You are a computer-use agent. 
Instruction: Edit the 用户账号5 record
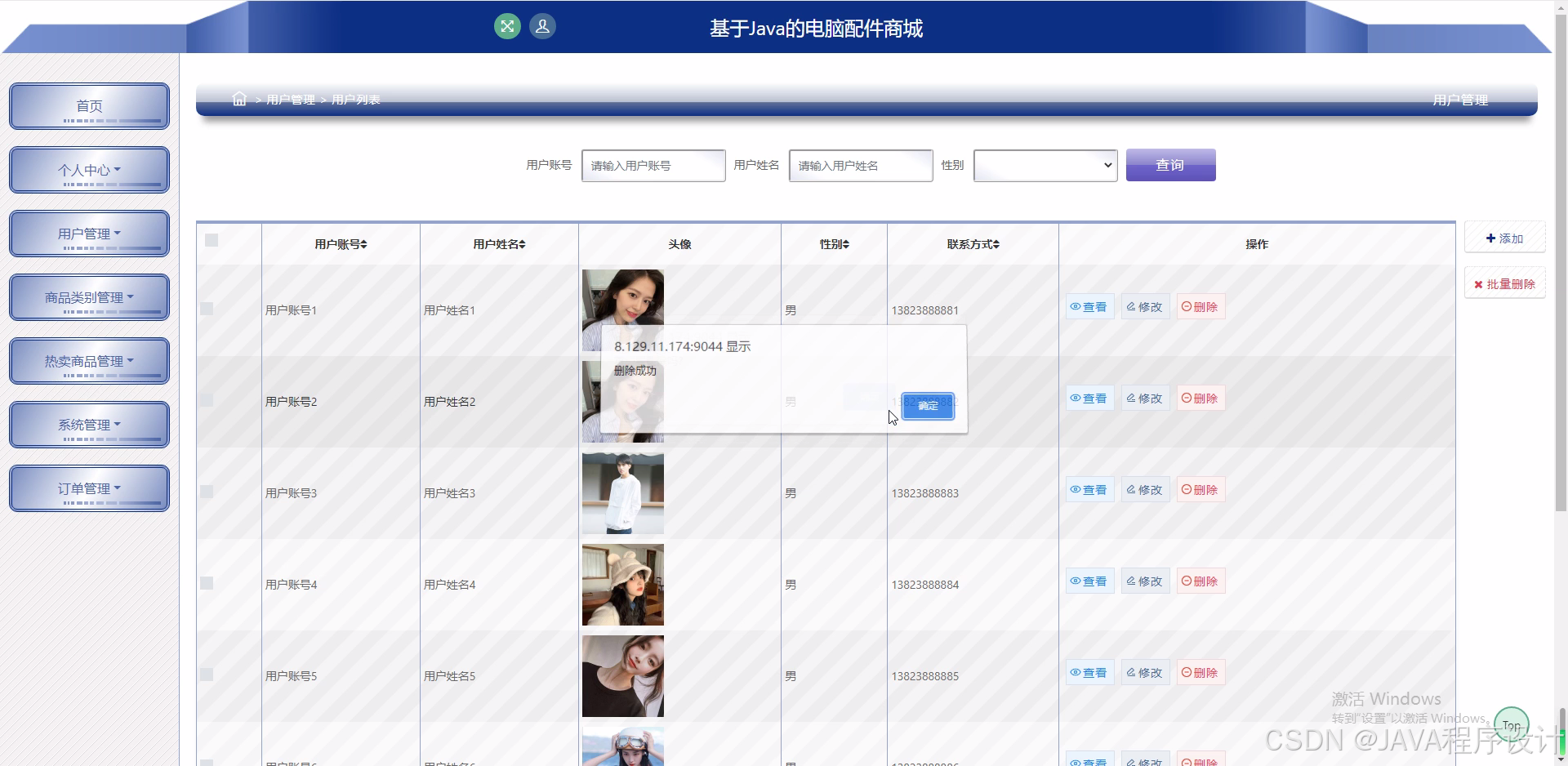(1145, 673)
